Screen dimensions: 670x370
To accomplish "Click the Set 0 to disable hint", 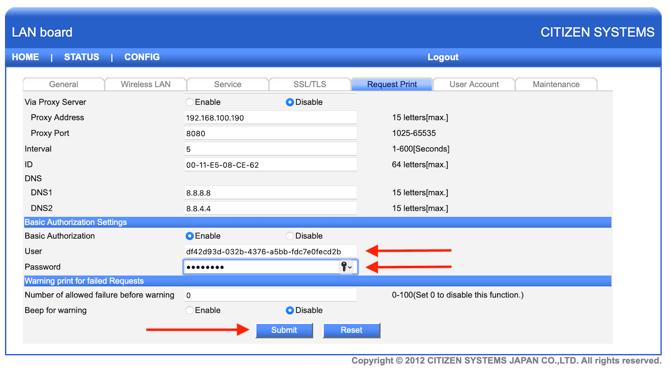I will (458, 295).
